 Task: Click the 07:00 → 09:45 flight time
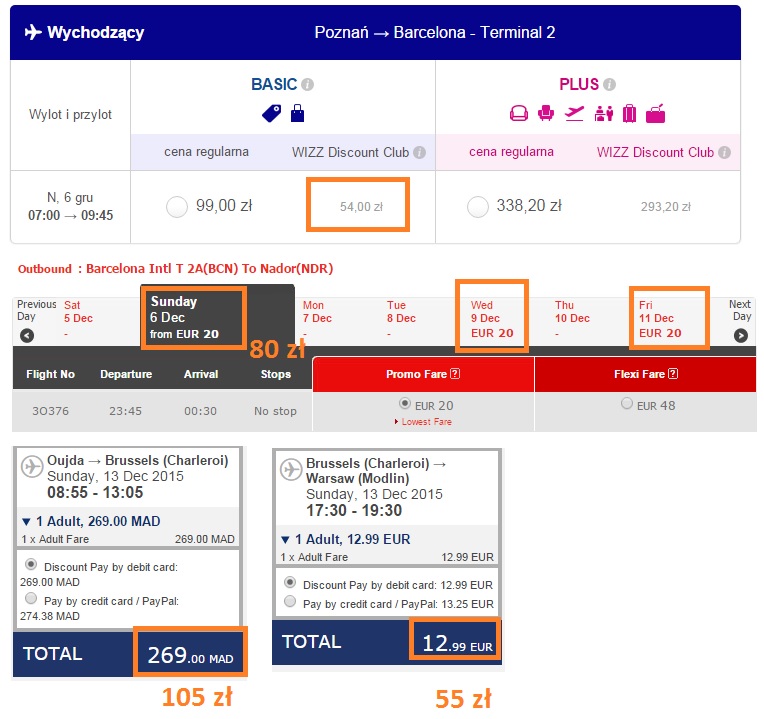click(71, 215)
